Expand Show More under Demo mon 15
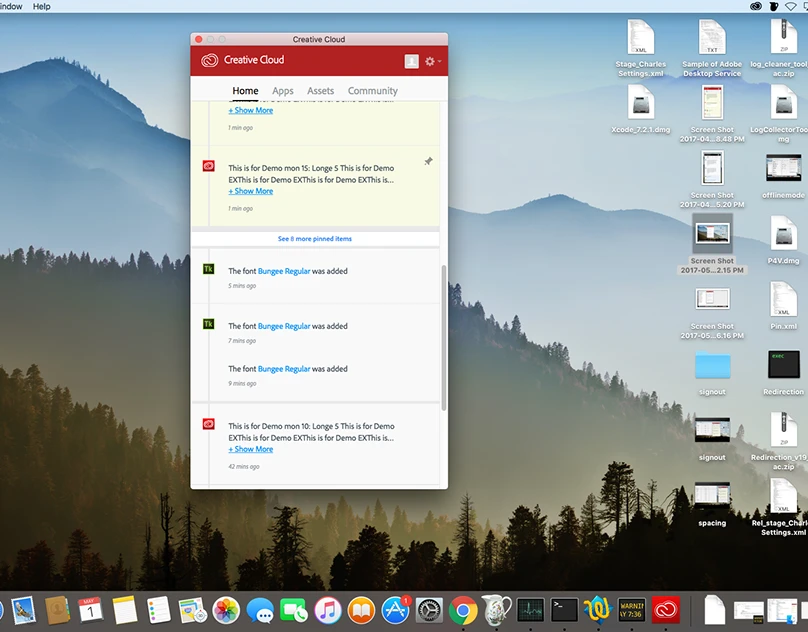Screen dimensions: 808x632 (x=251, y=191)
